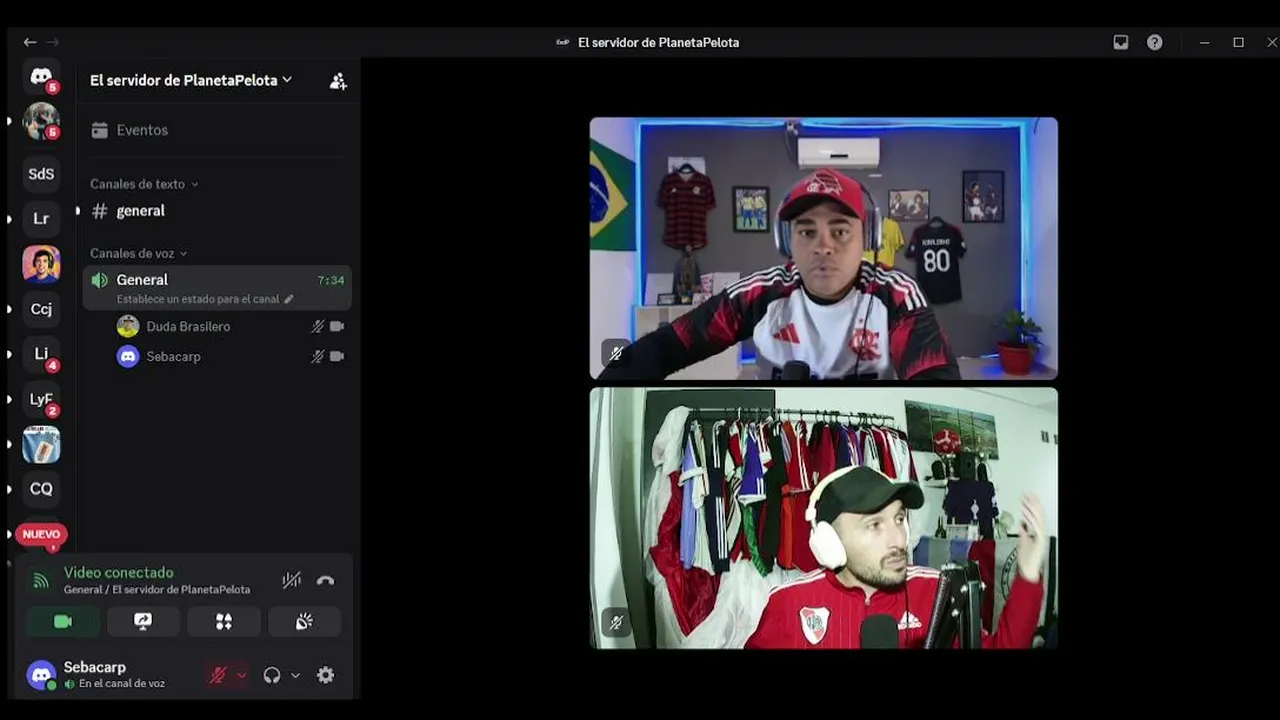Open the Li server
Image resolution: width=1280 pixels, height=720 pixels.
pyautogui.click(x=41, y=354)
